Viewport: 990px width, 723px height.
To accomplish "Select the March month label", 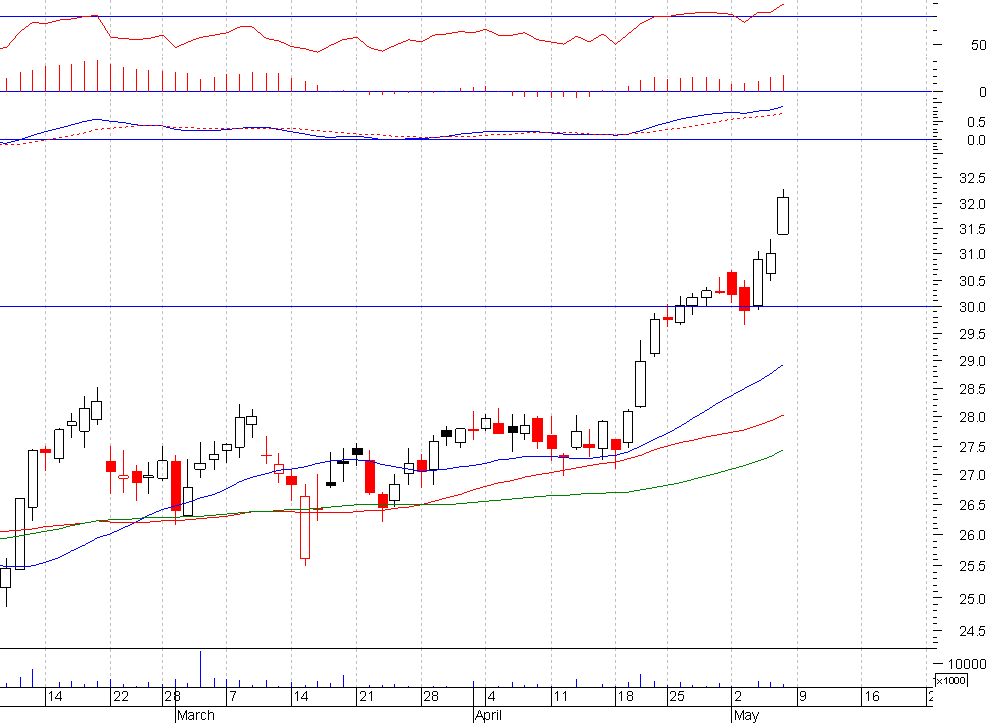I will (x=195, y=715).
